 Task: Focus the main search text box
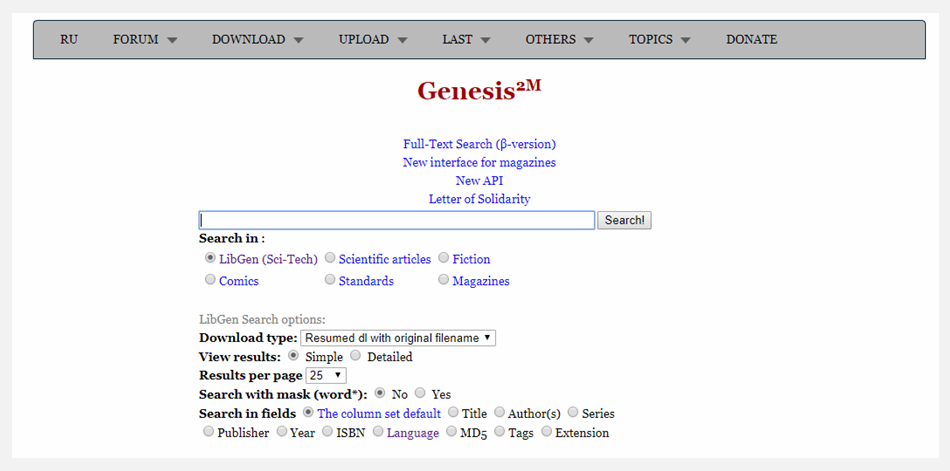pos(397,220)
